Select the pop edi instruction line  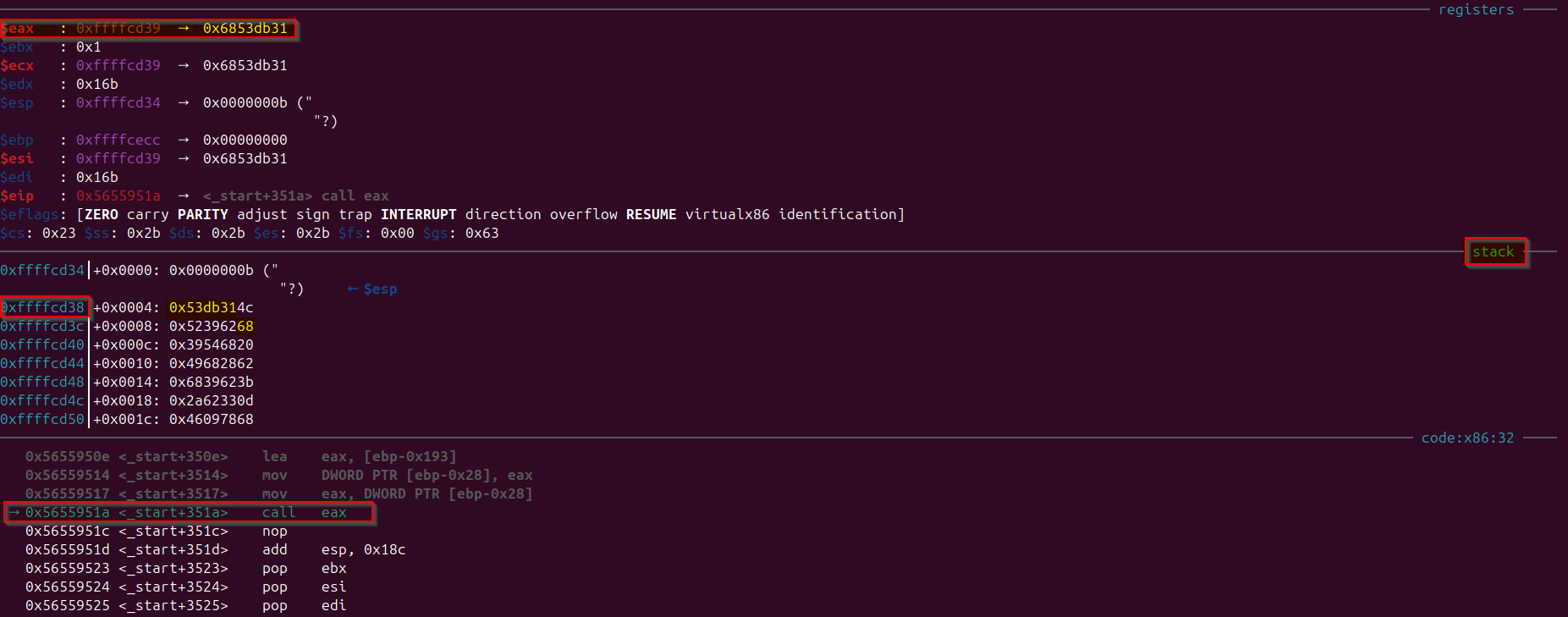(186, 605)
